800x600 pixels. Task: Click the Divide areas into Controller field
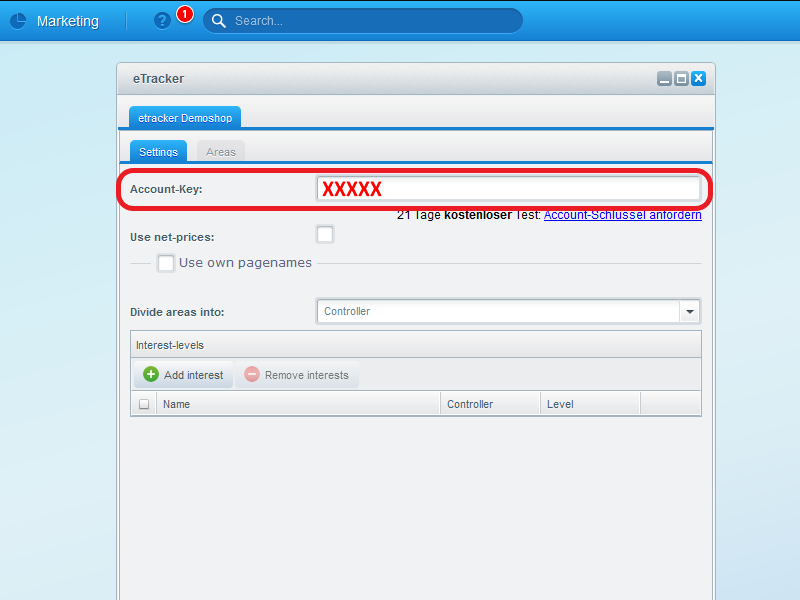pyautogui.click(x=498, y=311)
